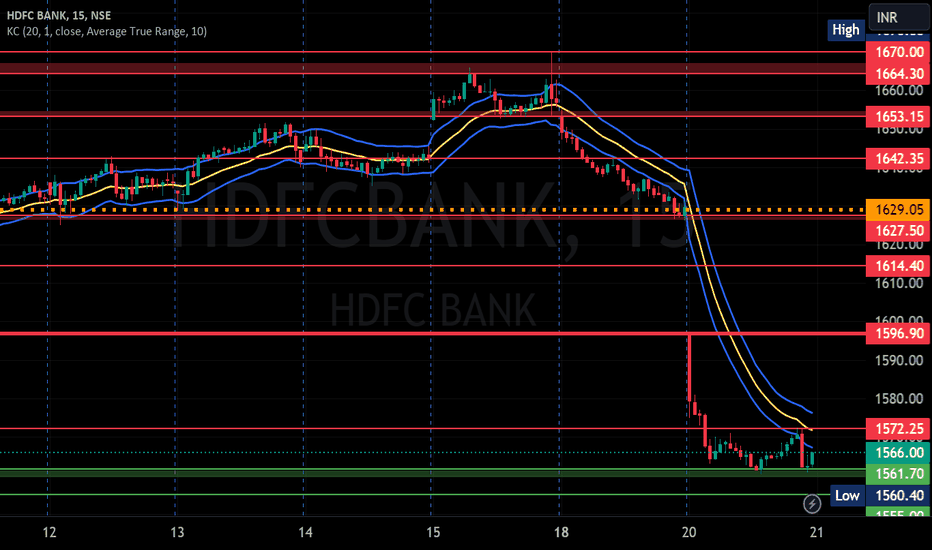Click date 18 on time axis
The image size is (932, 550).
561,532
